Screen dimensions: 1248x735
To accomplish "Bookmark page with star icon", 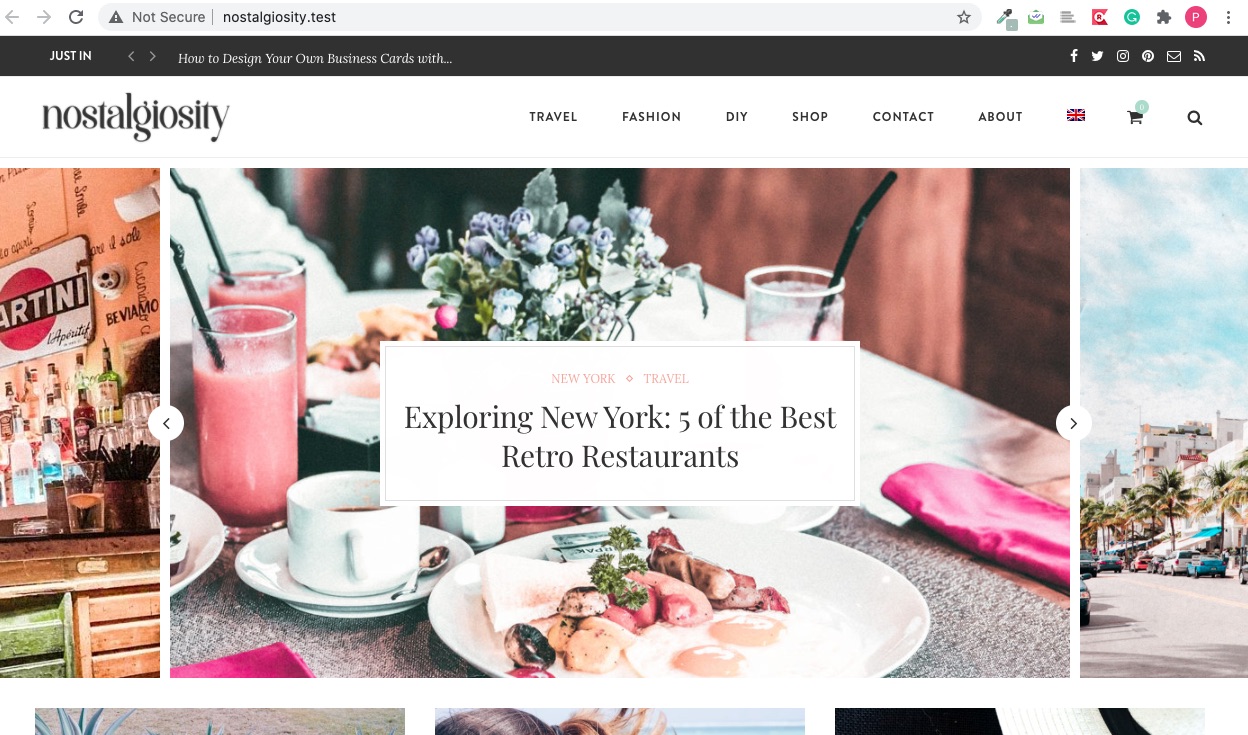I will (x=964, y=17).
